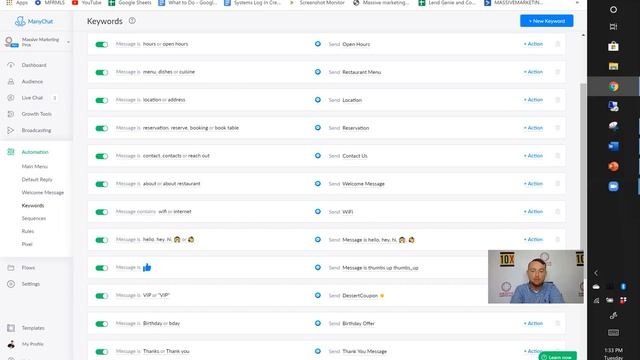The height and width of the screenshot is (360, 640).
Task: Open the Default Reply submenu item
Action: coord(37,180)
